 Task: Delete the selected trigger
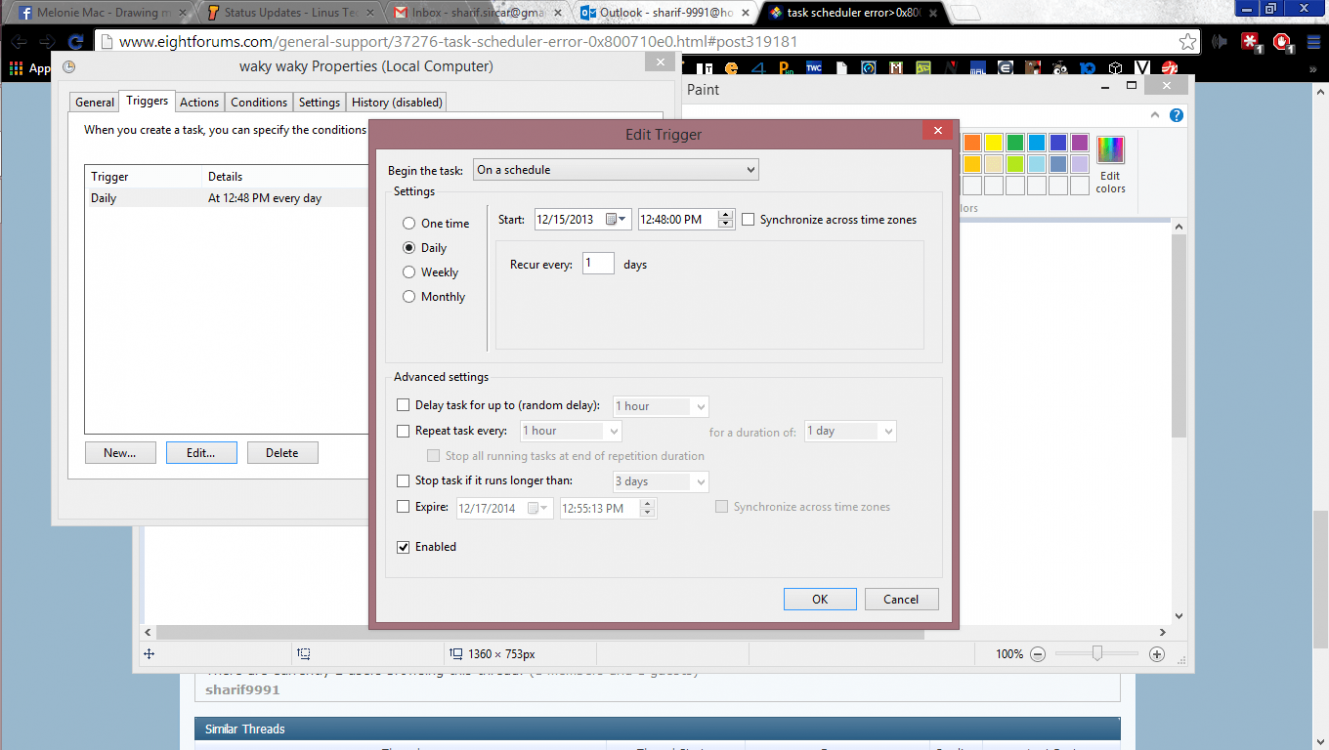coord(282,453)
